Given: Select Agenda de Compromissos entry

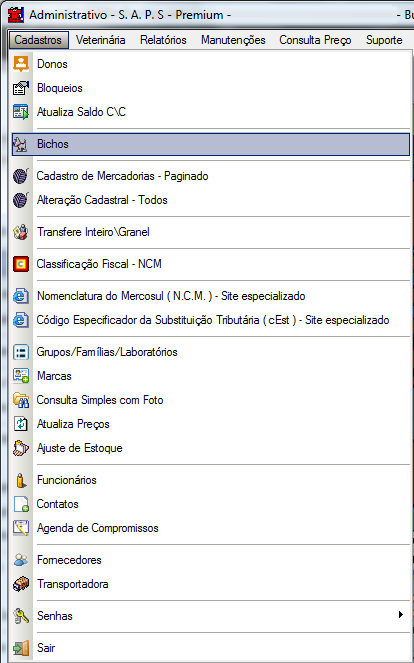Looking at the screenshot, I should [211, 528].
